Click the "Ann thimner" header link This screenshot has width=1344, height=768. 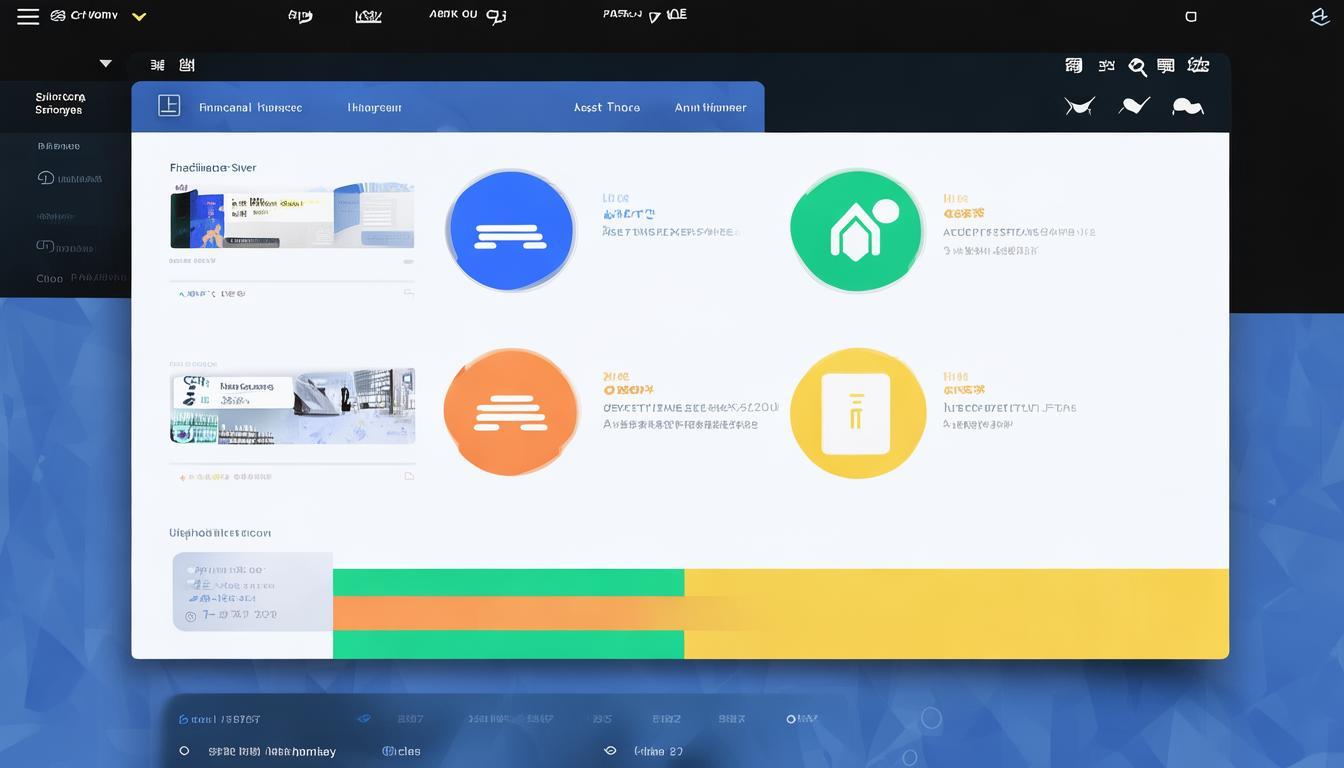pyautogui.click(x=710, y=107)
